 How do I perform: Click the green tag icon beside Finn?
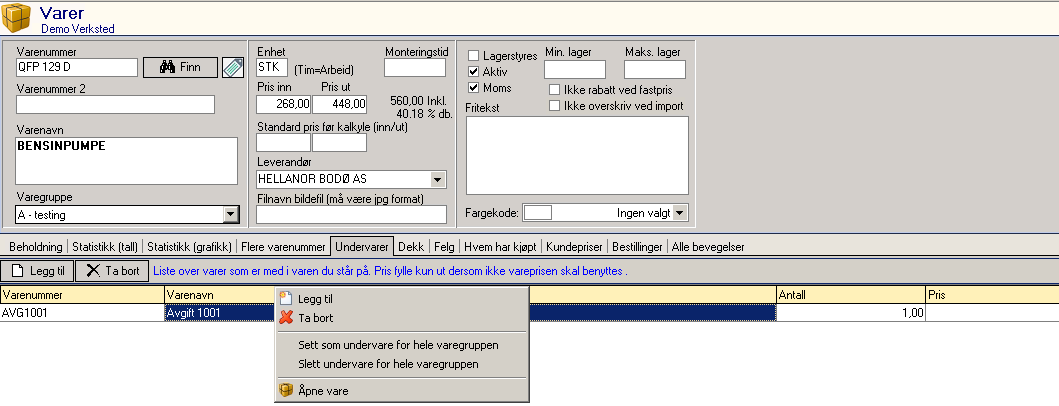[x=233, y=68]
